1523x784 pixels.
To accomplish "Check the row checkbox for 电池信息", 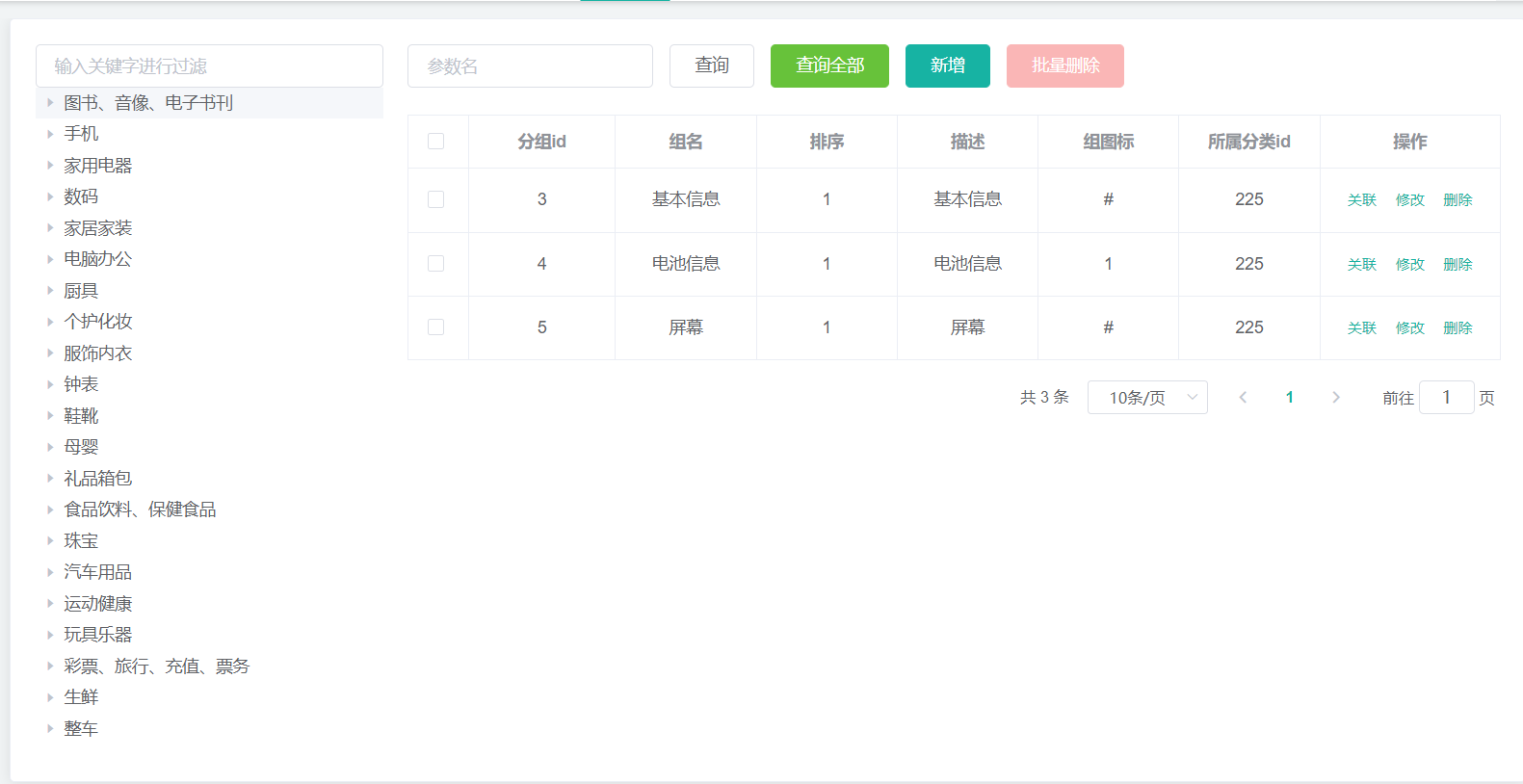I will pos(435,264).
